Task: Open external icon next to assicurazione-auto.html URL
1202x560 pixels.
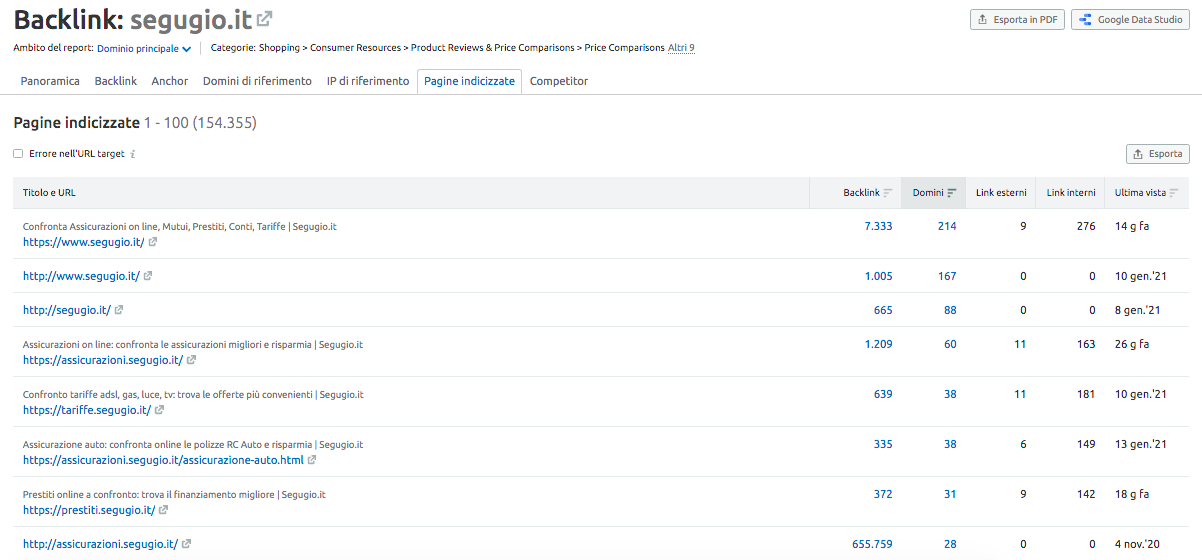Action: (x=312, y=460)
